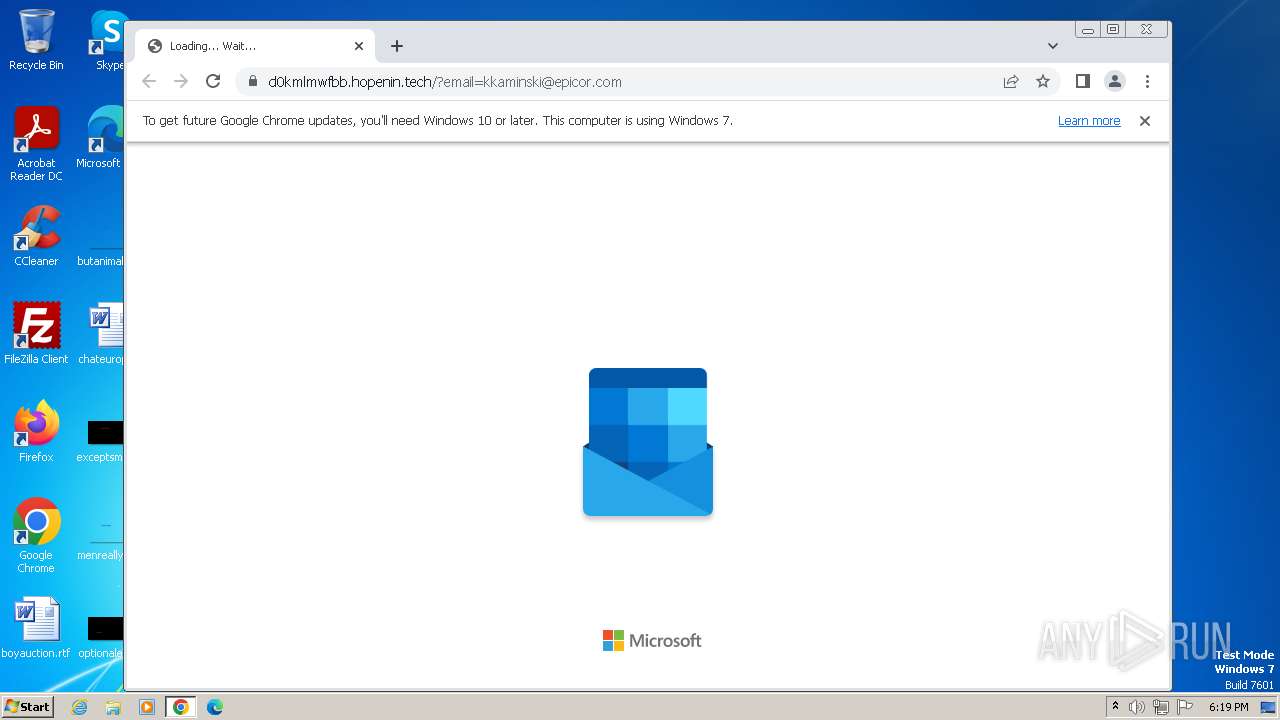Select the Loading… Wait… tab

[x=255, y=46]
